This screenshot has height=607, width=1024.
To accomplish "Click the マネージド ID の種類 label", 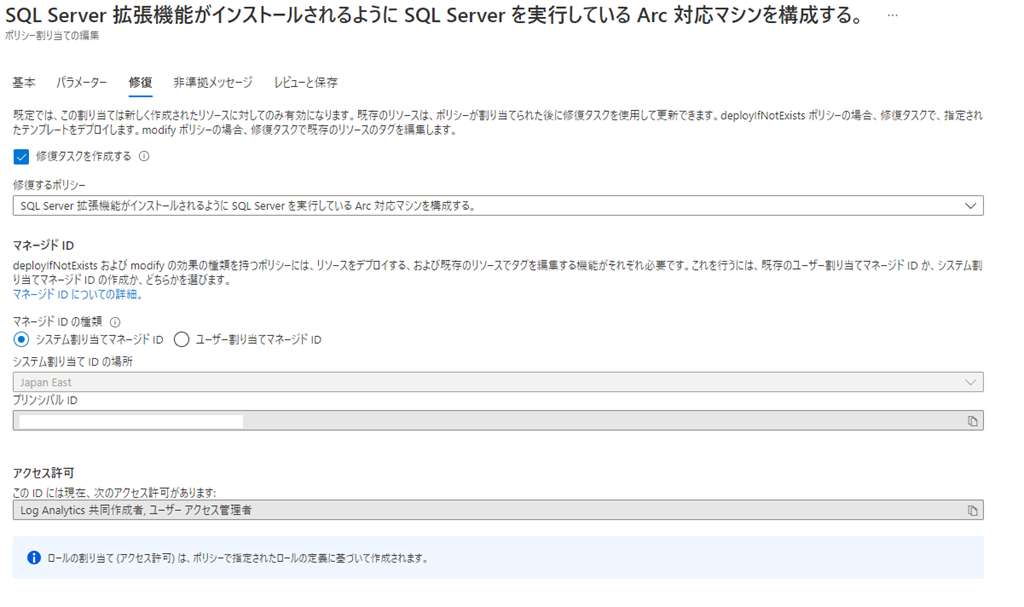I will [x=57, y=321].
